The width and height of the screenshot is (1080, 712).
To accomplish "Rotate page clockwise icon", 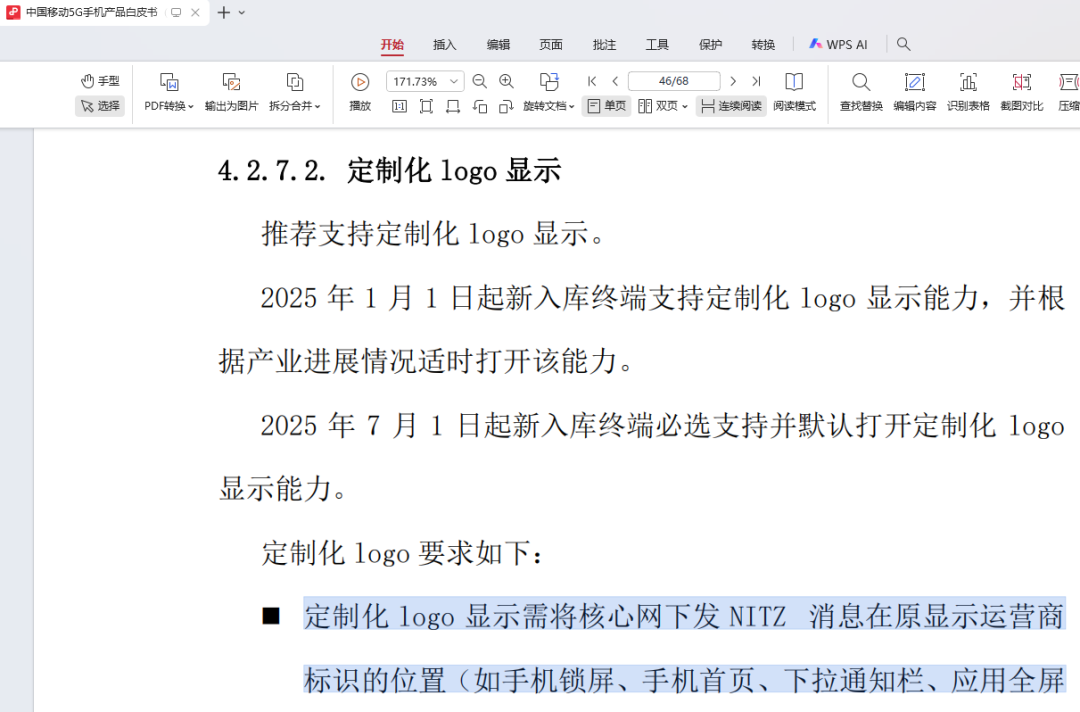I will [x=506, y=106].
